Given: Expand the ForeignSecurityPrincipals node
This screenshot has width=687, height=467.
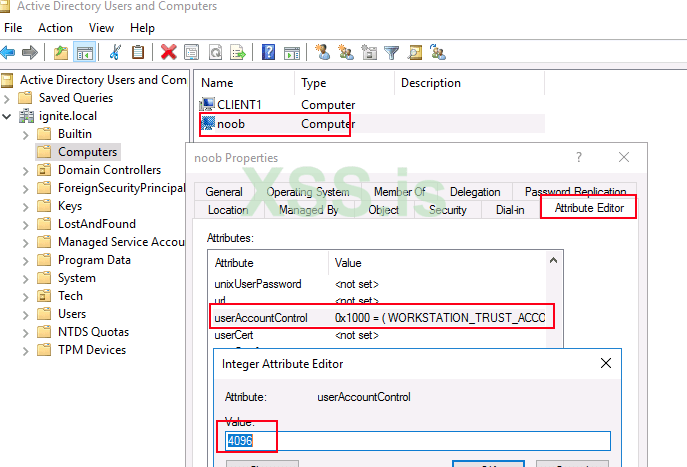Looking at the screenshot, I should pos(26,189).
